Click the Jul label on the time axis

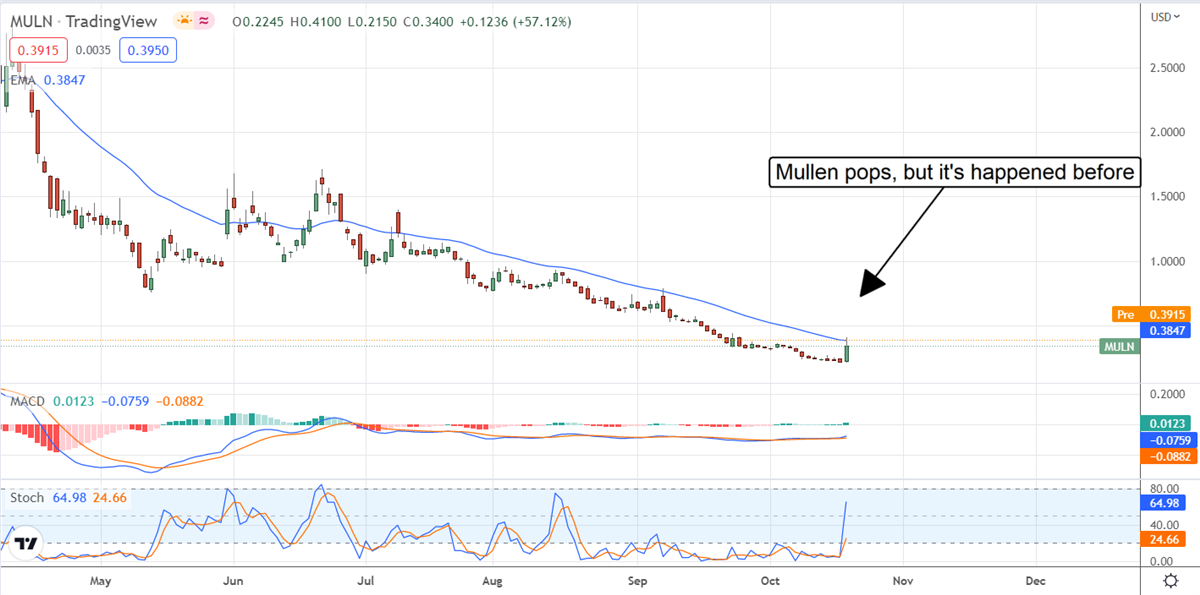(365, 580)
